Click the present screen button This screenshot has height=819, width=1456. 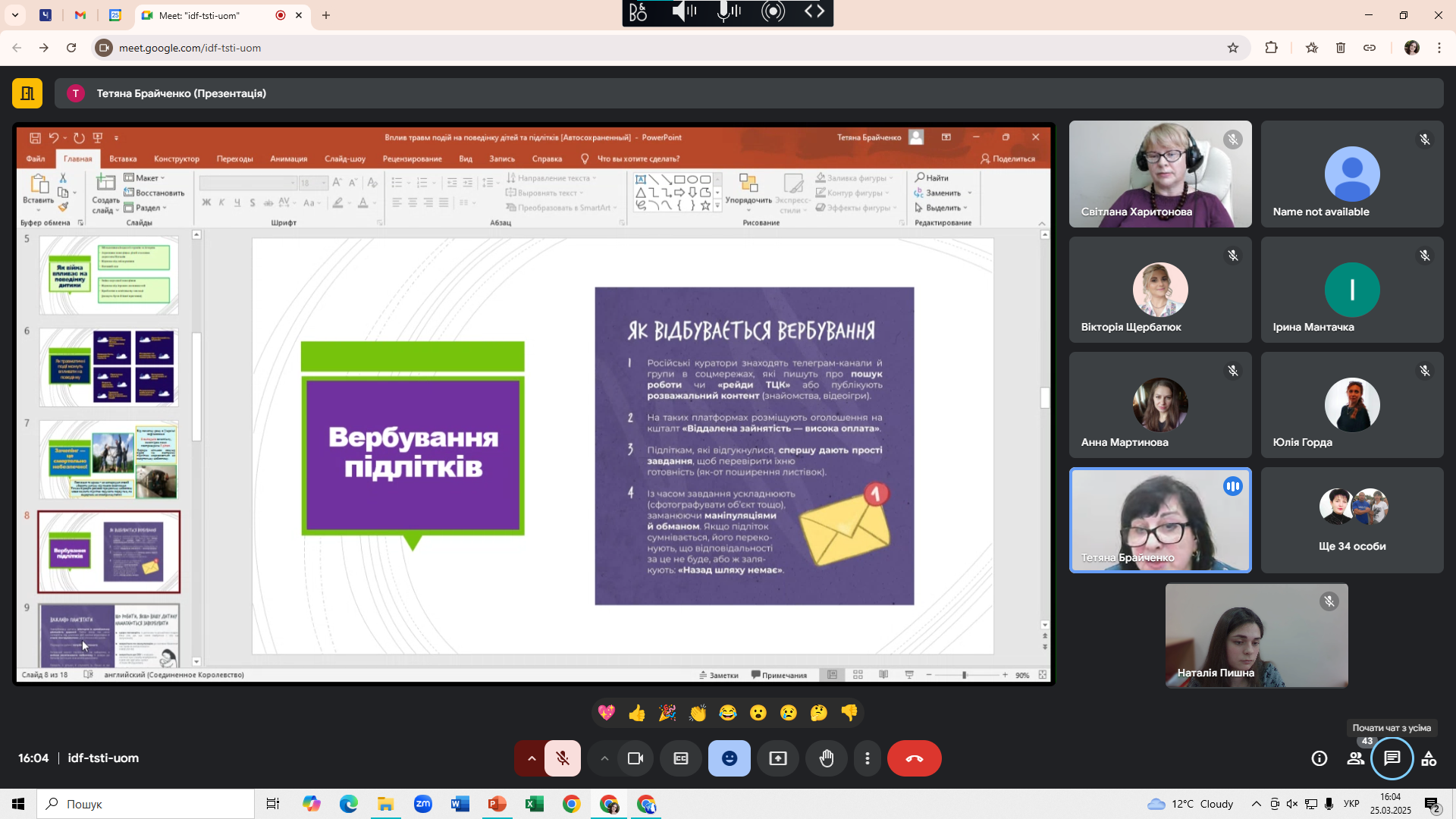pos(778,758)
